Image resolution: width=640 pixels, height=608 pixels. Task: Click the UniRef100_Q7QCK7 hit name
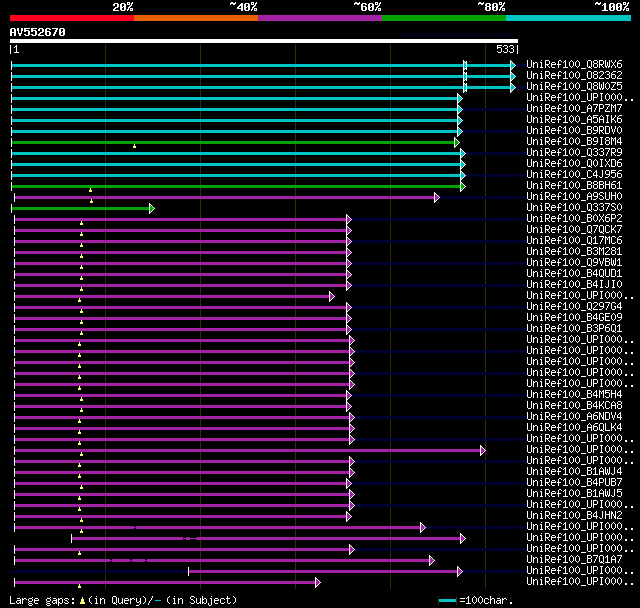[574, 230]
